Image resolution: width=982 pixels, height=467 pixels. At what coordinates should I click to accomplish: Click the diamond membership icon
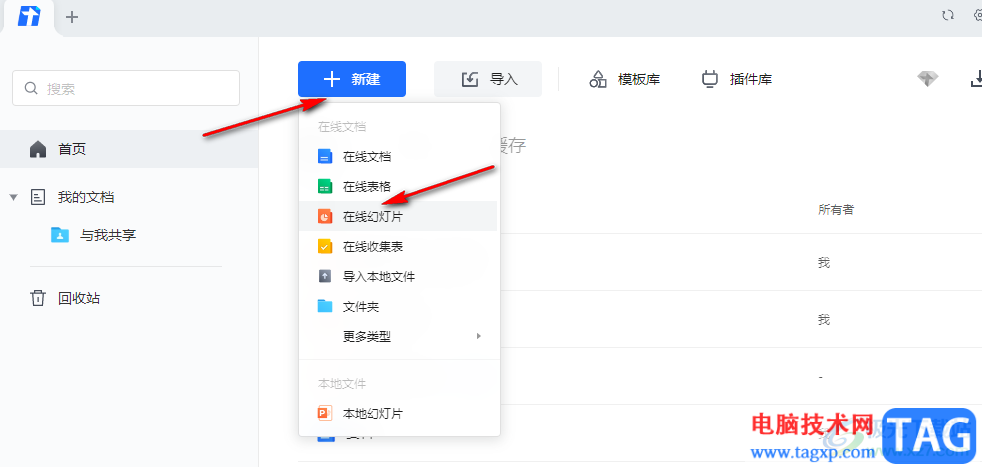point(928,79)
